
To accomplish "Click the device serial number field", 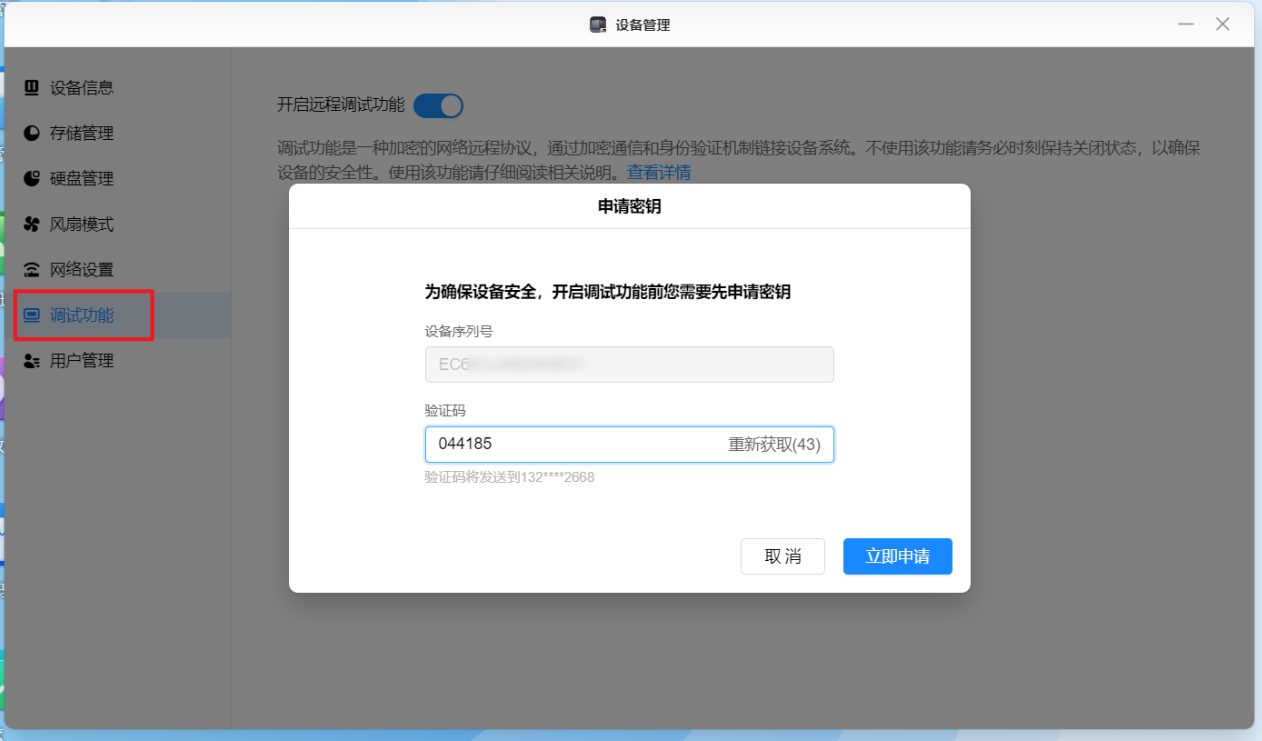I will (x=629, y=365).
